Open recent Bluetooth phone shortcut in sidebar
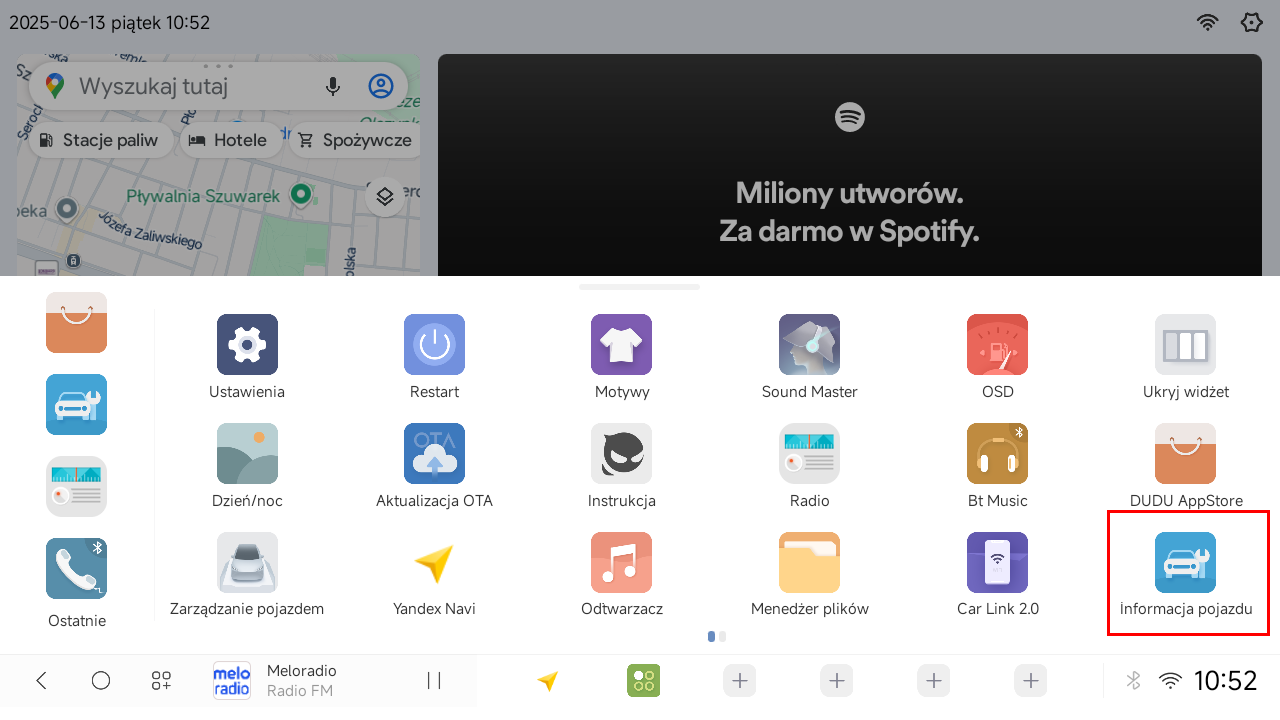The width and height of the screenshot is (1280, 720). pyautogui.click(x=76, y=569)
